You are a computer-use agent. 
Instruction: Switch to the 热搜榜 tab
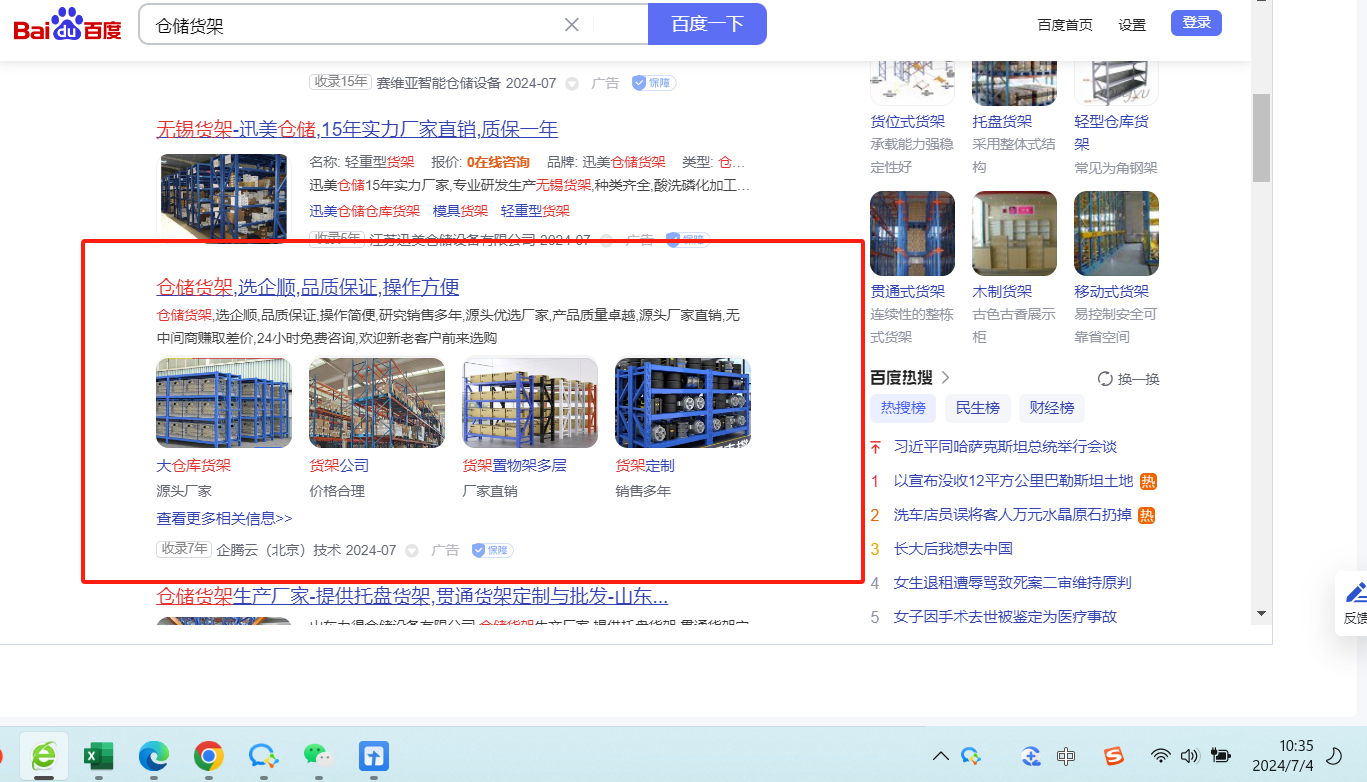coord(903,408)
